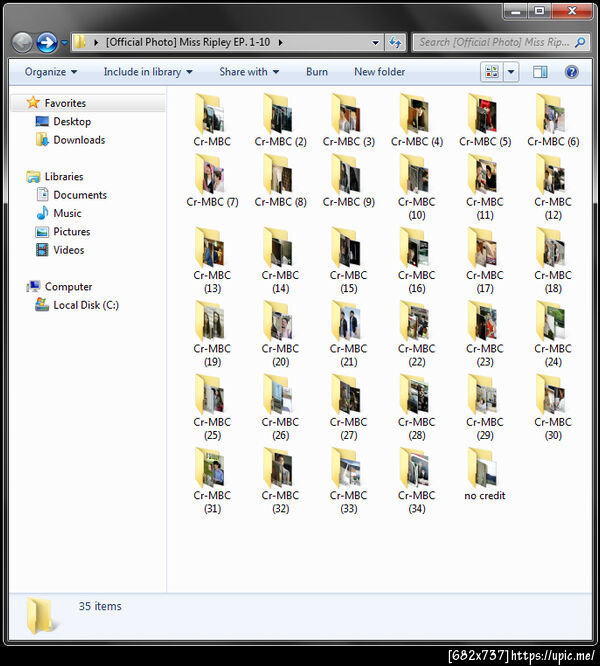Select the Cr-MBC (9) folder

(349, 181)
